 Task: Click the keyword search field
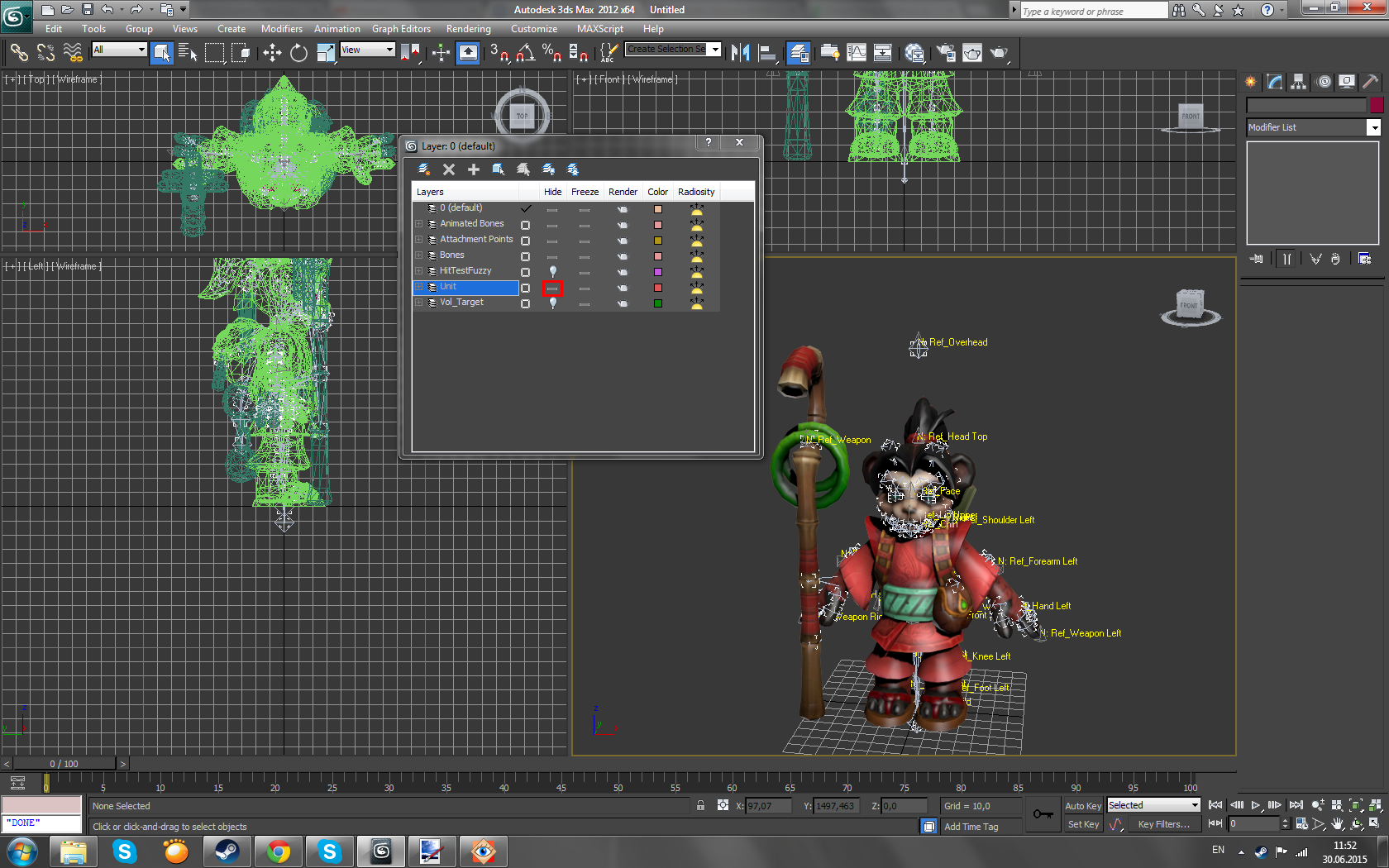point(1094,11)
